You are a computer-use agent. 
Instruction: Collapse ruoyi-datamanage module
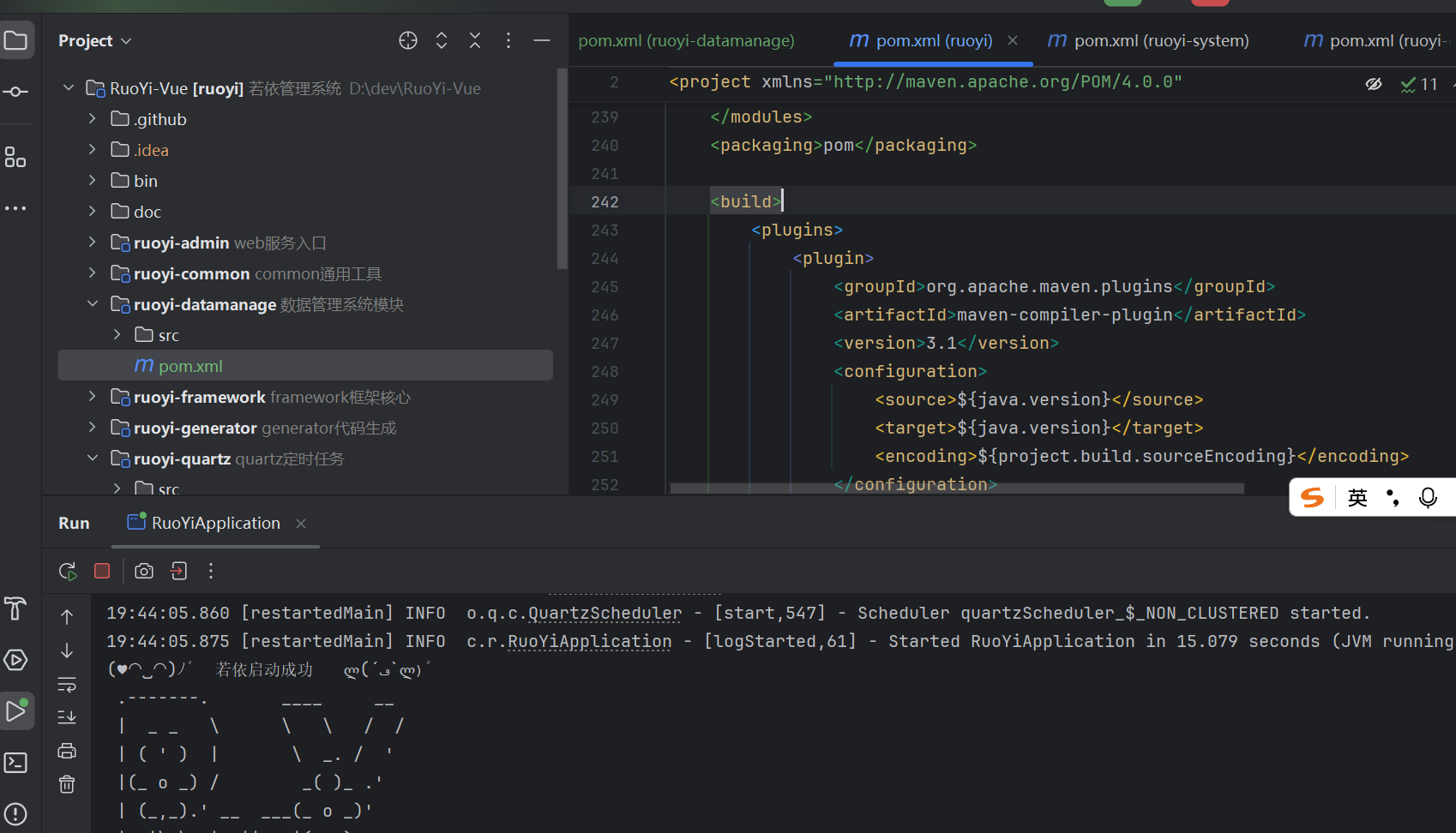93,304
